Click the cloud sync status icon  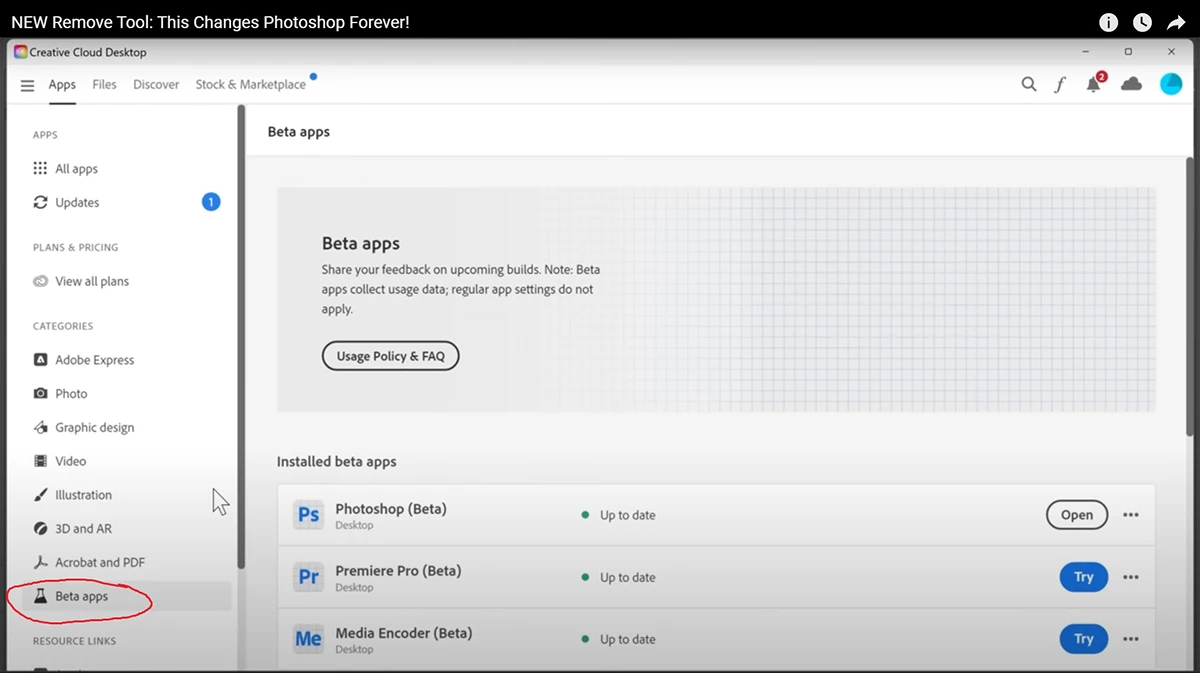click(1131, 85)
